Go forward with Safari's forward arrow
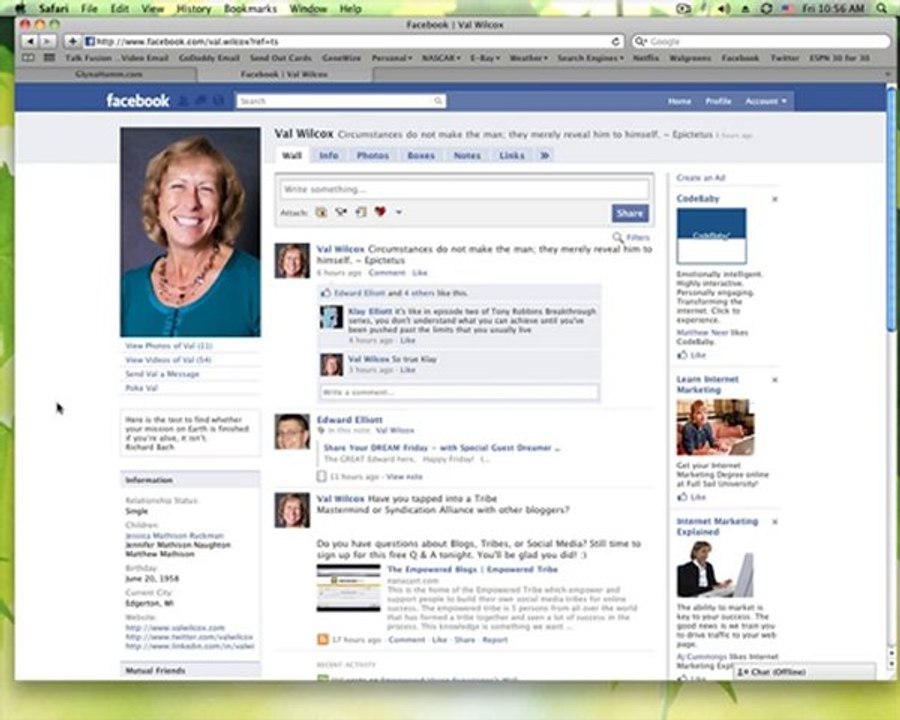Viewport: 900px width, 720px height. (48, 41)
